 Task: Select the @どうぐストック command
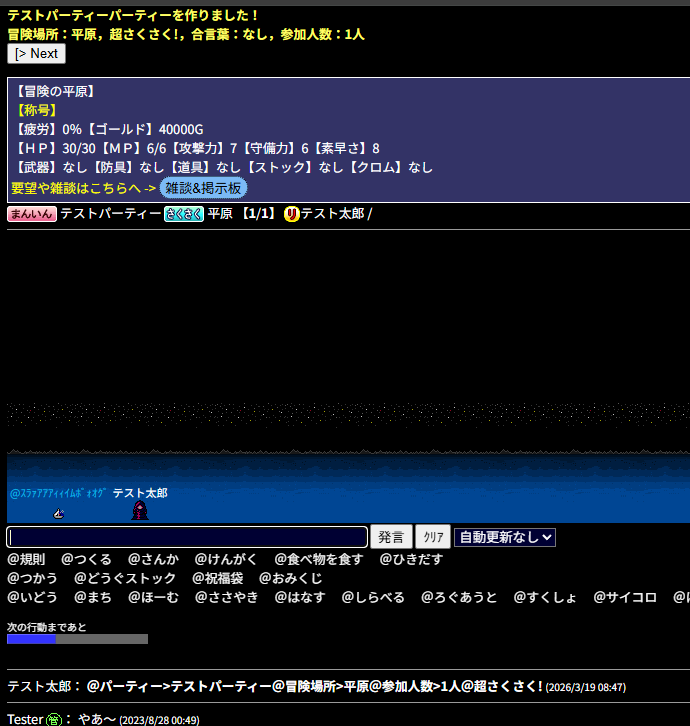[125, 578]
